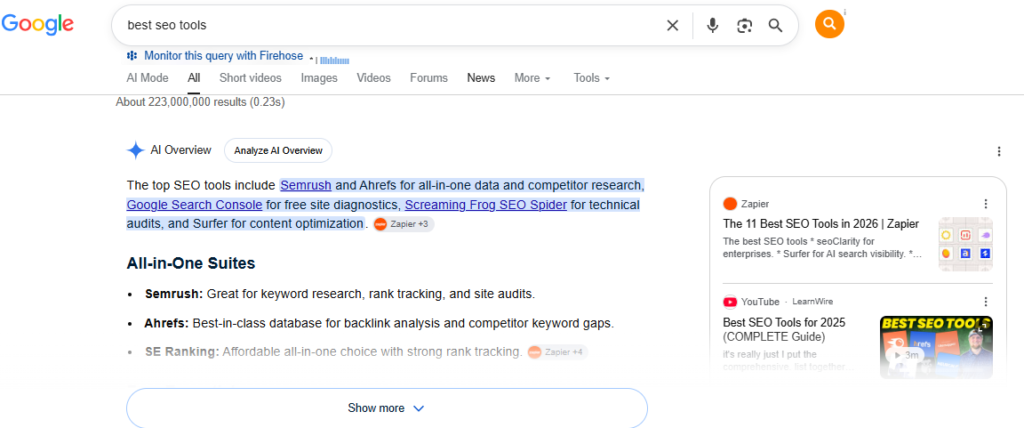The image size is (1024, 428).
Task: Follow the Semrush link
Action: 306,186
